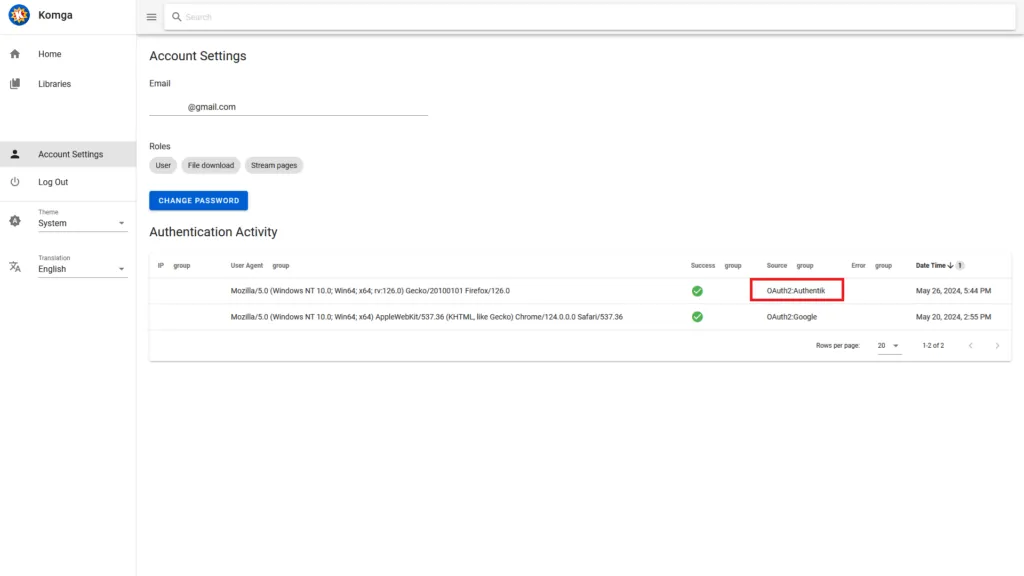The height and width of the screenshot is (576, 1024).
Task: Click the next page chevron in pagination
Action: pyautogui.click(x=997, y=344)
